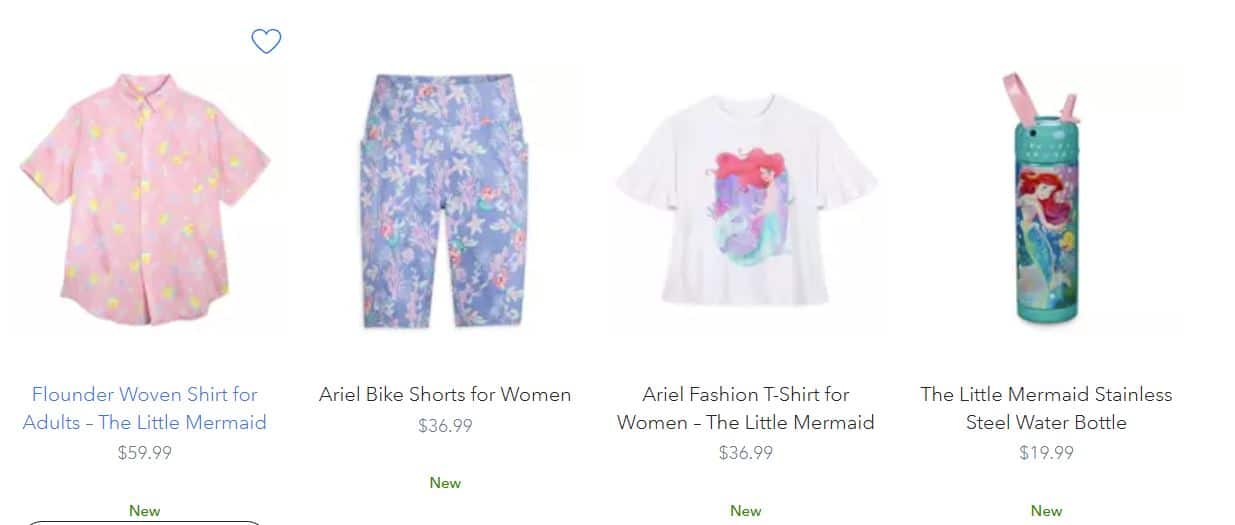
Task: Open the Little Mermaid water bottle image
Action: [x=1046, y=198]
